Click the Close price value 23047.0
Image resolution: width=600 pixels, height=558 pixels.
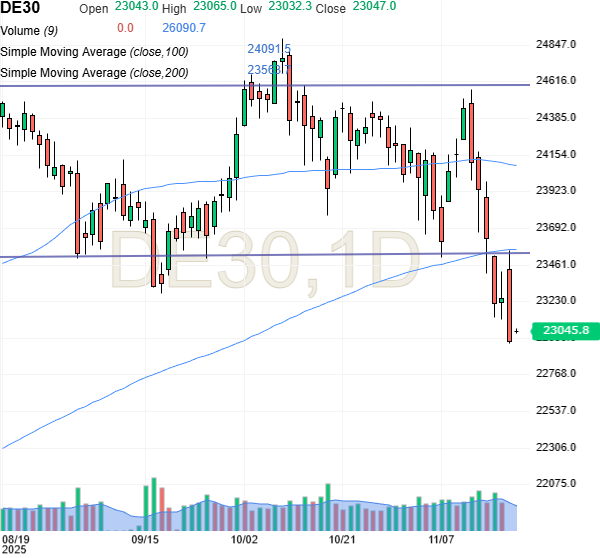[375, 6]
